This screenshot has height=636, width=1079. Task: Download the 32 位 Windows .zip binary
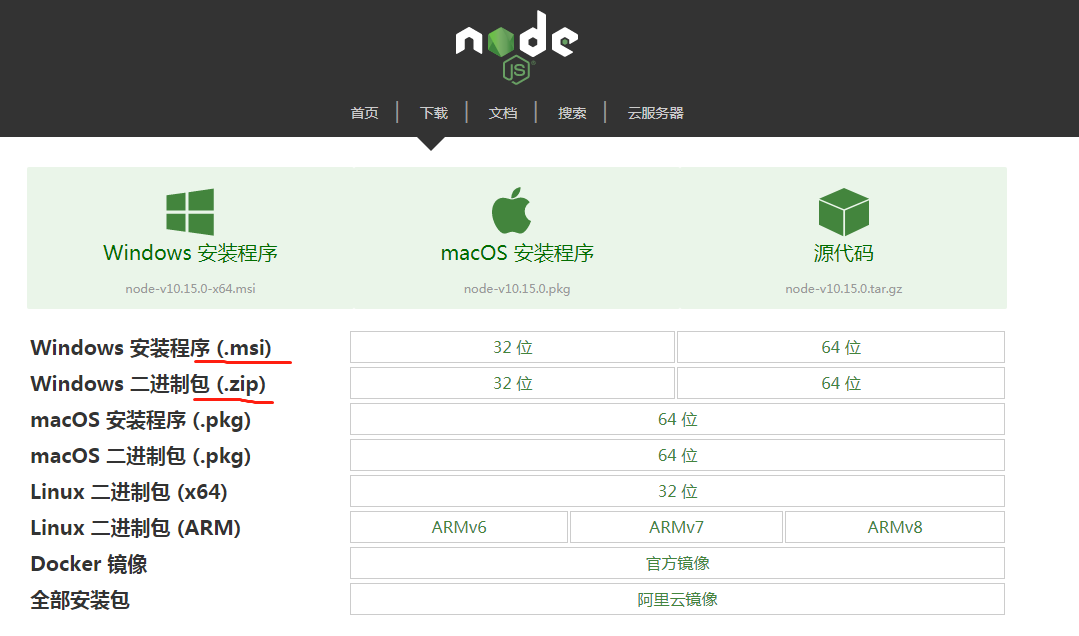coord(513,383)
